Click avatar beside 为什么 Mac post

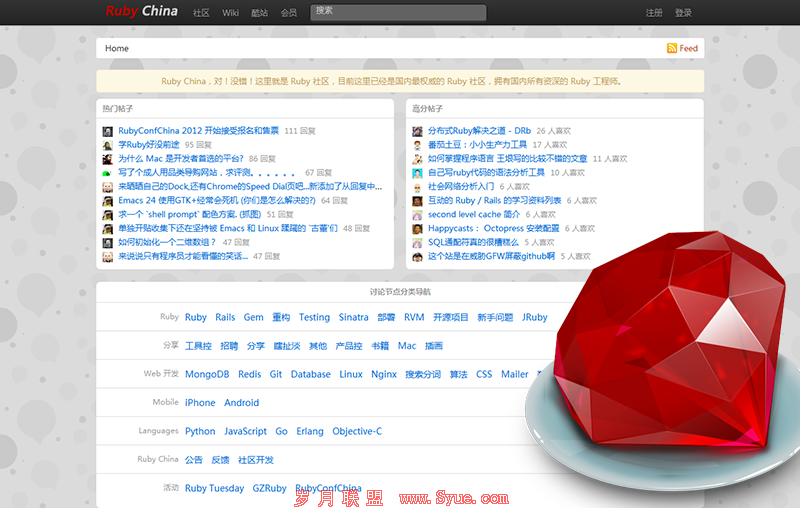[107, 159]
